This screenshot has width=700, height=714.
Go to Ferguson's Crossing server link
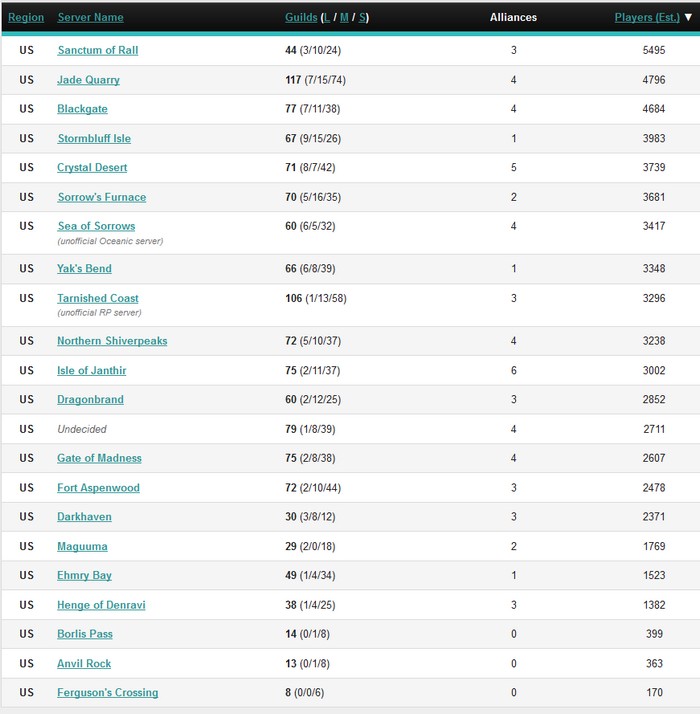pyautogui.click(x=107, y=692)
